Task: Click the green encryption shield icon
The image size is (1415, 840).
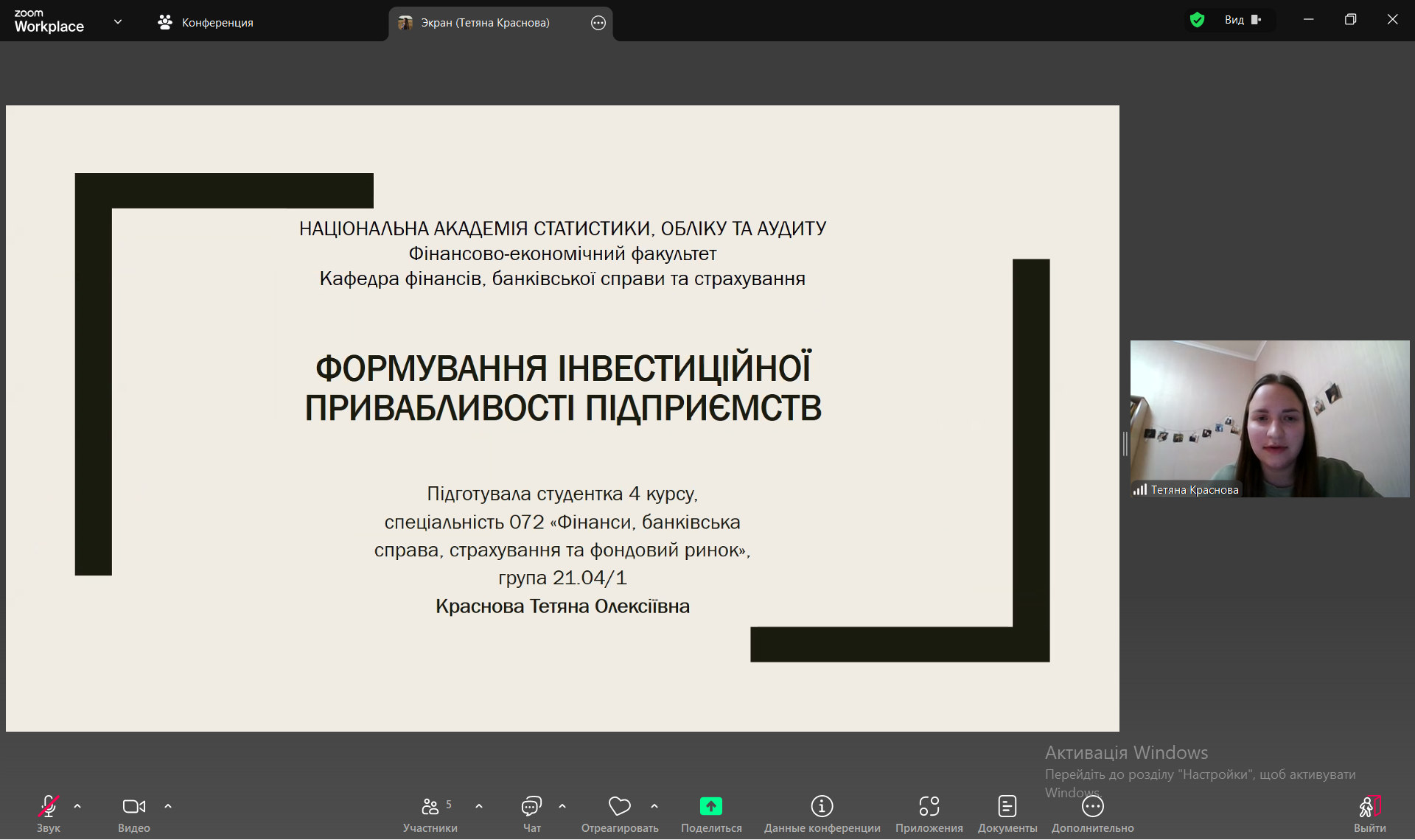Action: (x=1198, y=20)
